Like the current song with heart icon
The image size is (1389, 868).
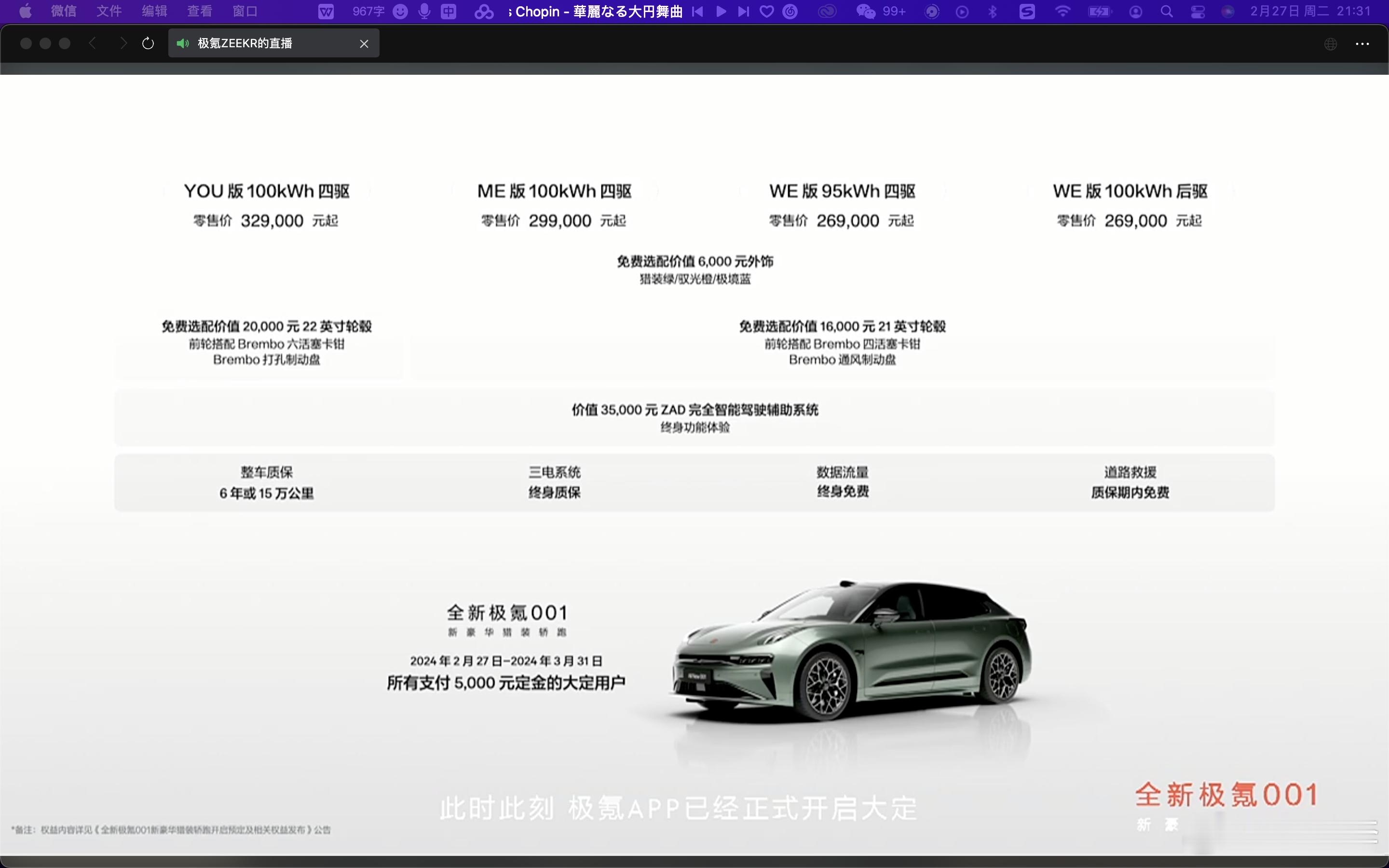767,12
